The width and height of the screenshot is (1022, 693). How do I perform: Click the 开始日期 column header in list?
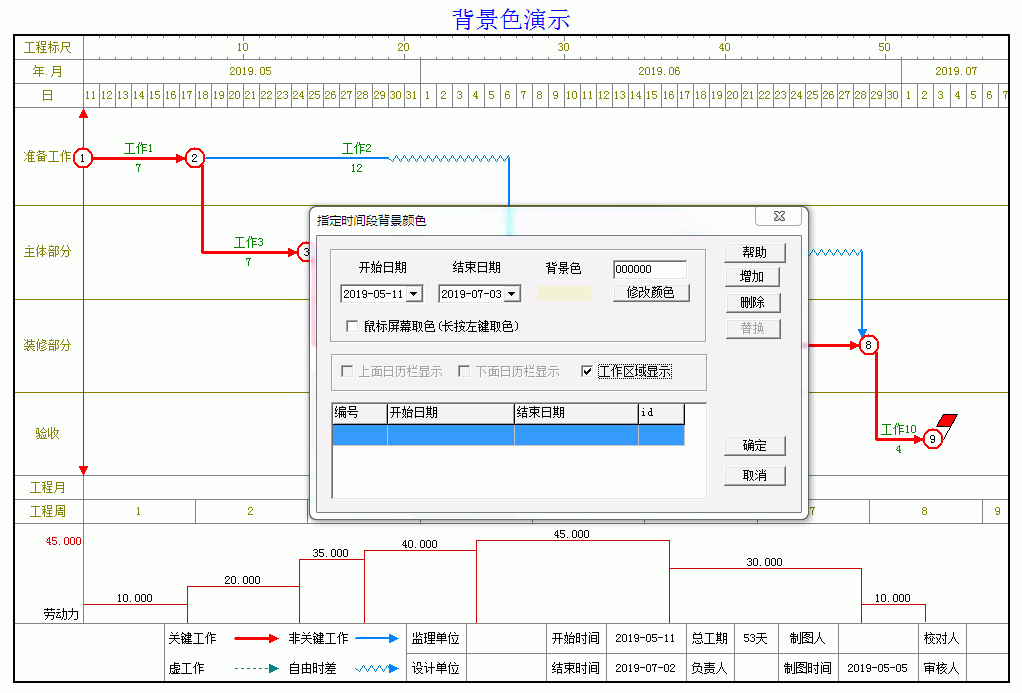[x=451, y=413]
